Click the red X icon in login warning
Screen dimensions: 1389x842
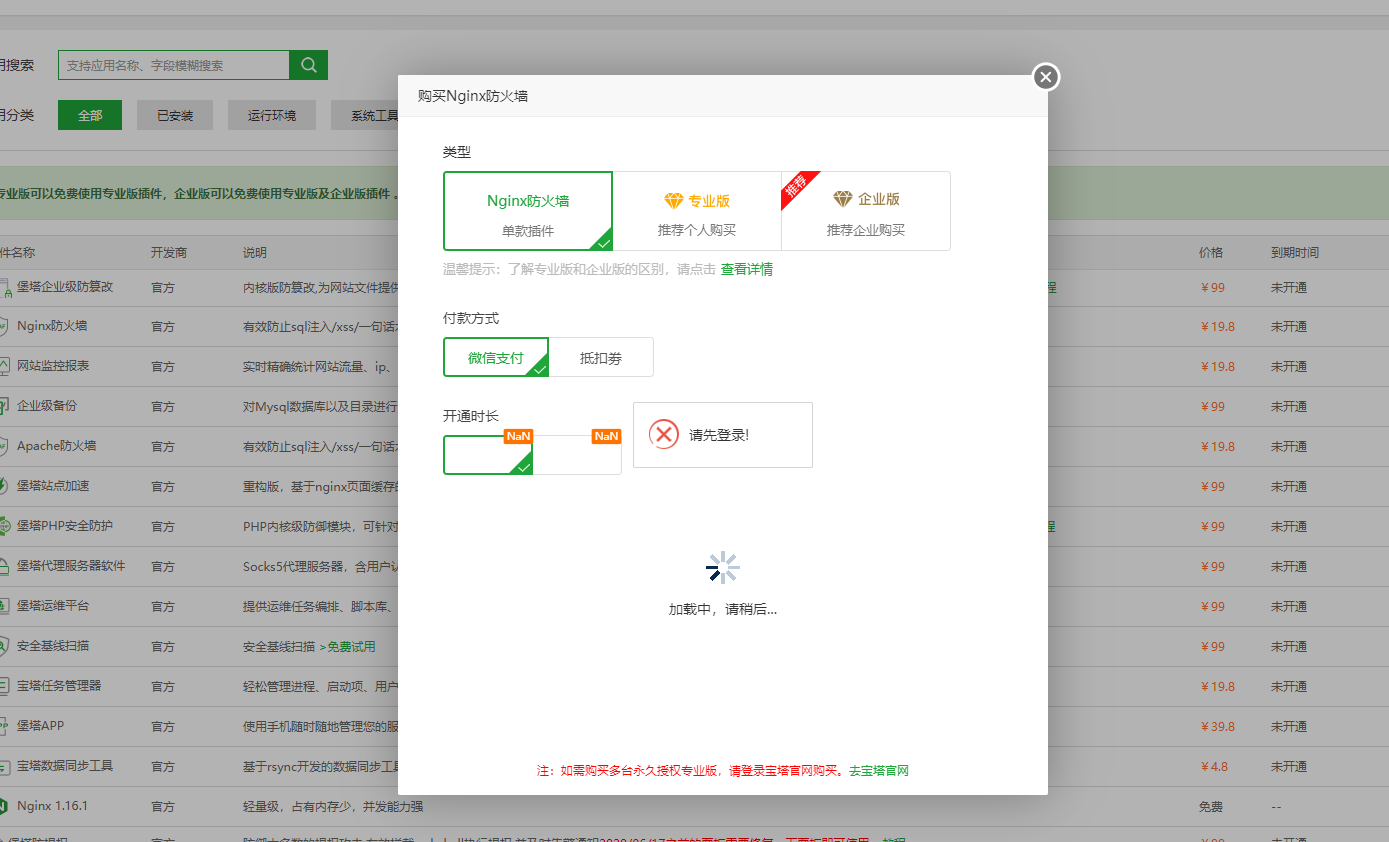pos(664,434)
